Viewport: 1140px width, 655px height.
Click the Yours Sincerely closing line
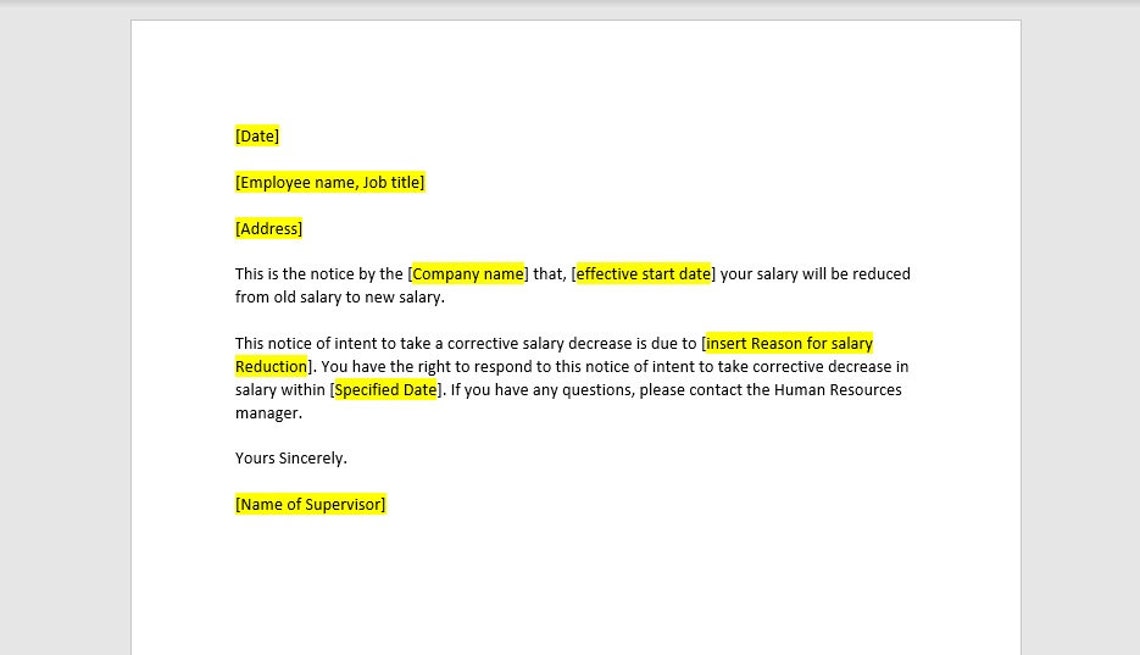[x=291, y=458]
